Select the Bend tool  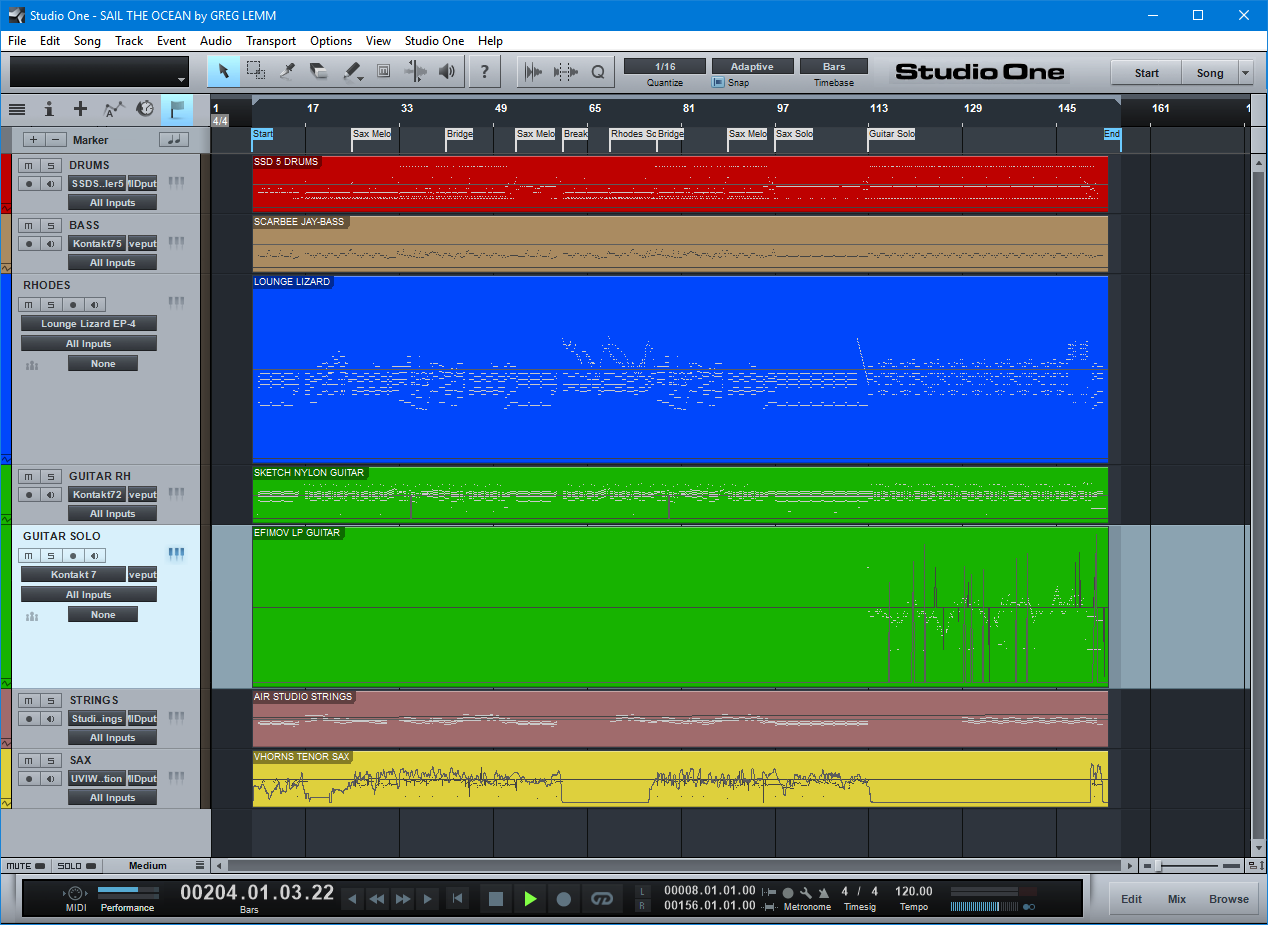(415, 71)
